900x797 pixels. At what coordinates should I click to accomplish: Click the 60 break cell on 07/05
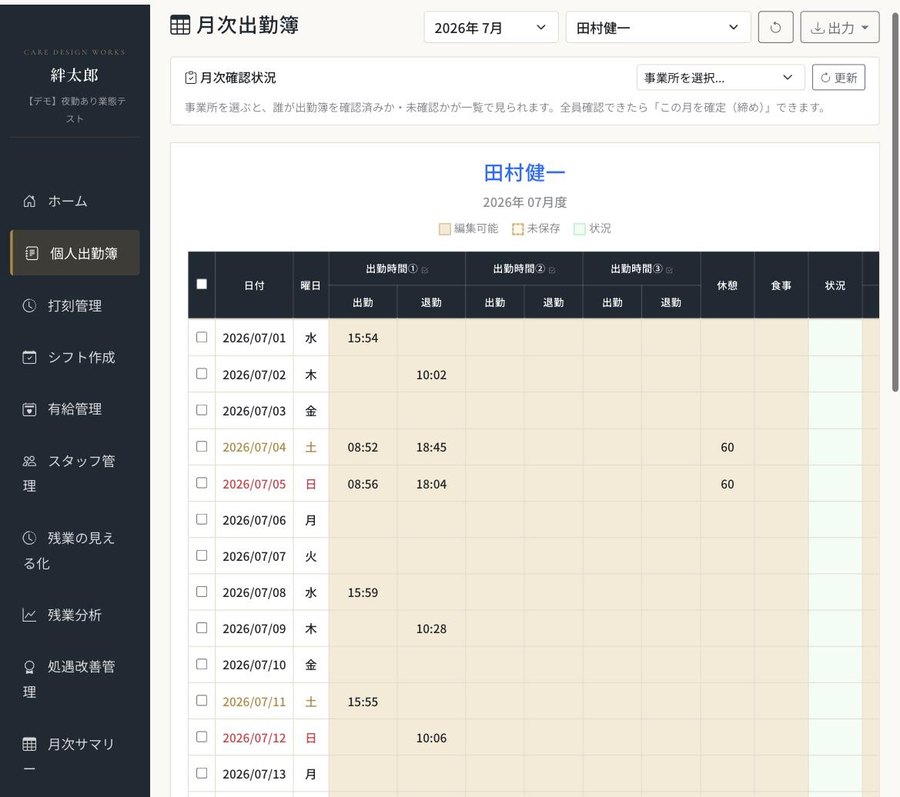[727, 484]
